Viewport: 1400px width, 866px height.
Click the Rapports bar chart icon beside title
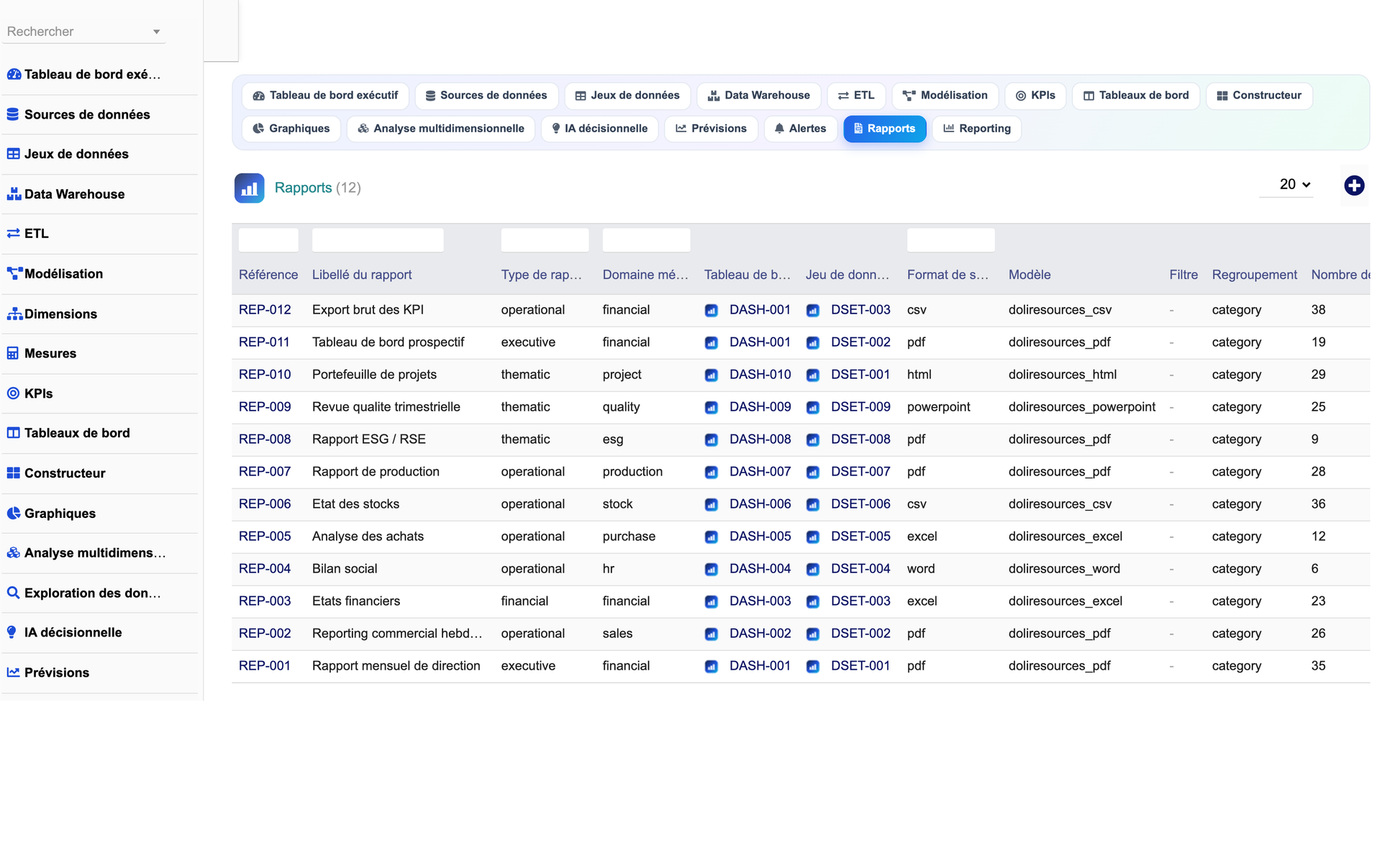(249, 188)
